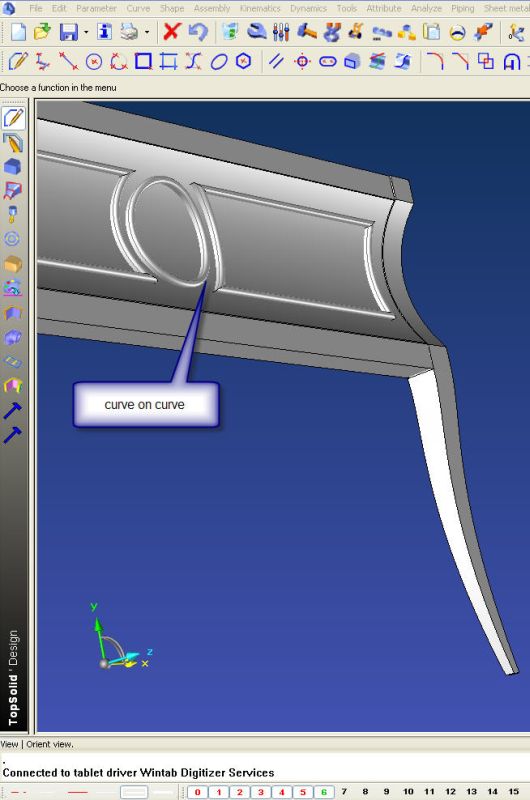Select the yellow-pink folded sheet icon in sidebar

pos(13,386)
